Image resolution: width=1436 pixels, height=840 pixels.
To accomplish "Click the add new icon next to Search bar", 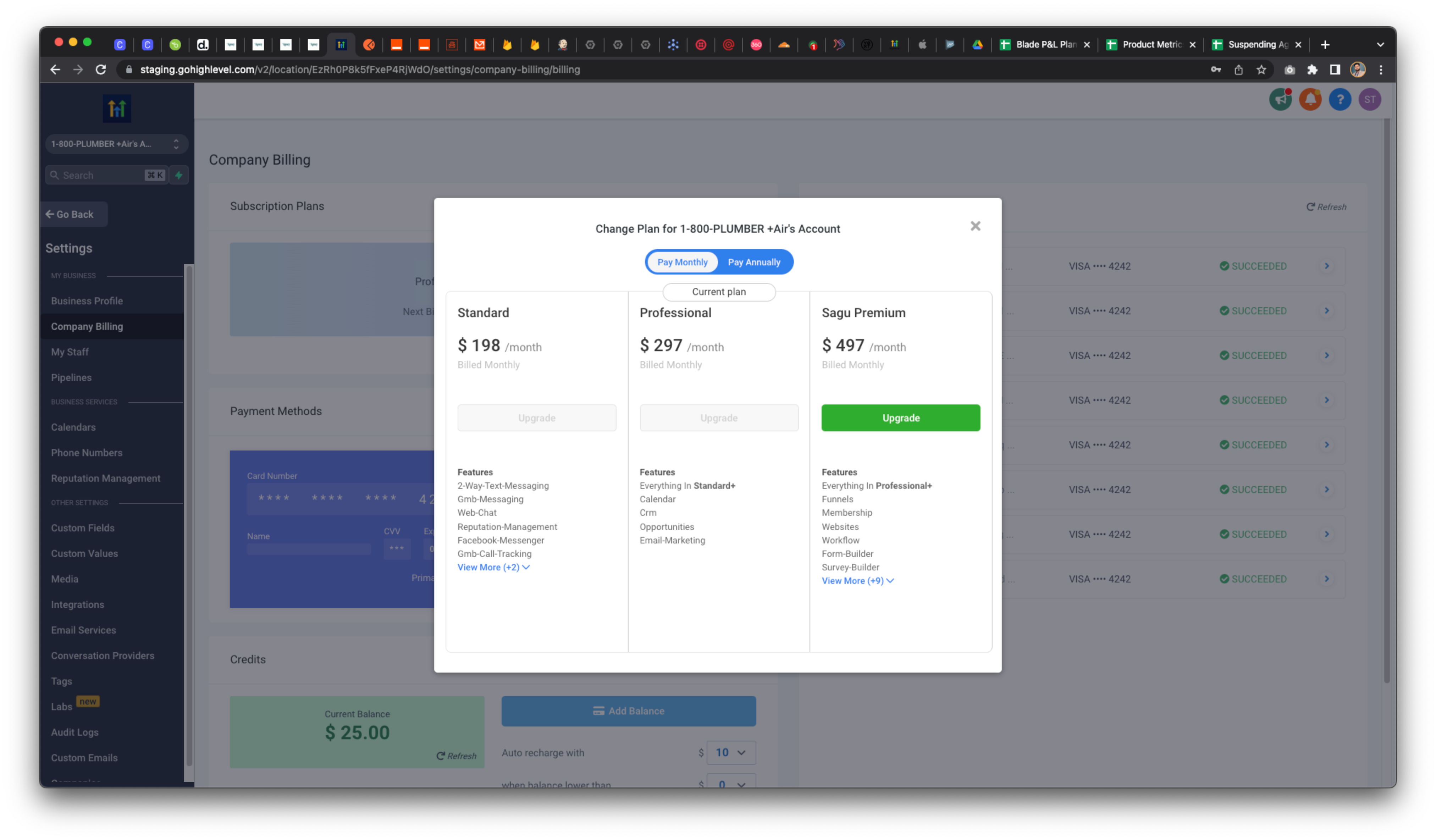I will (x=179, y=175).
